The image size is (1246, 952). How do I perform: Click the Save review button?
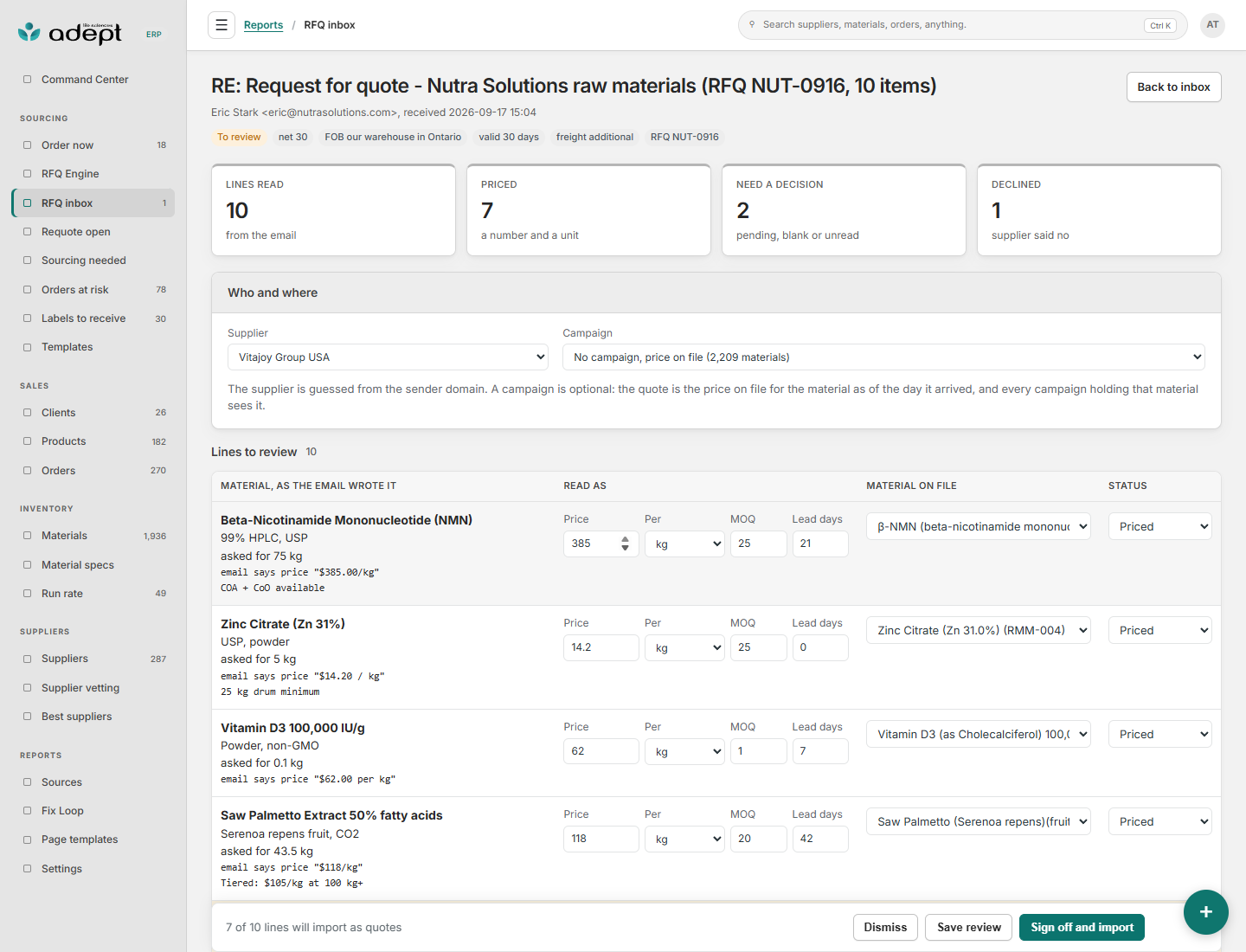(969, 928)
